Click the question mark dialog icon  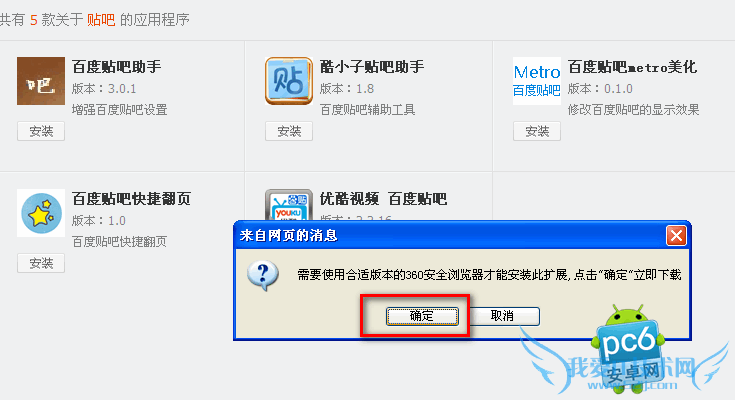263,276
